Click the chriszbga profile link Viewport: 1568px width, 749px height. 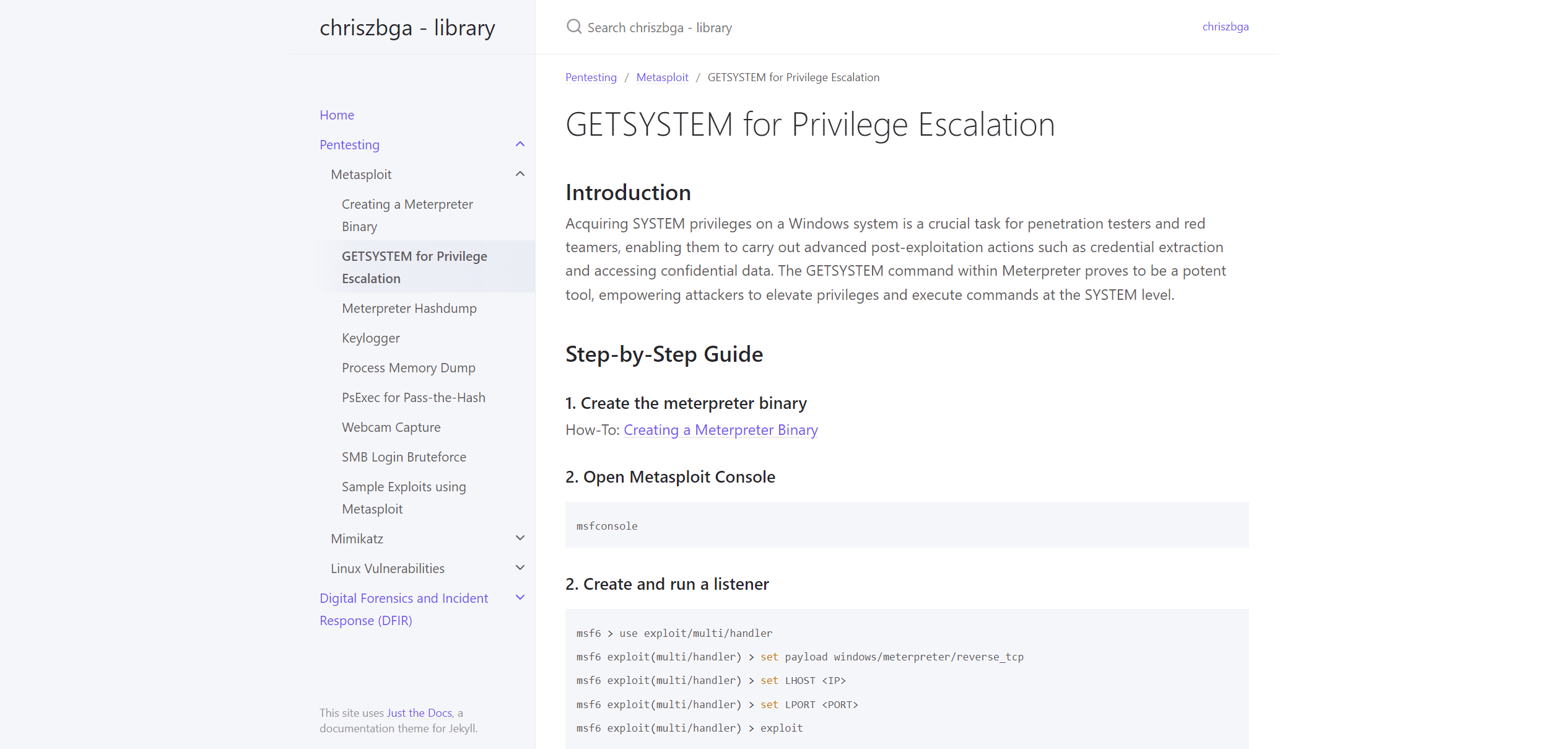(1225, 26)
